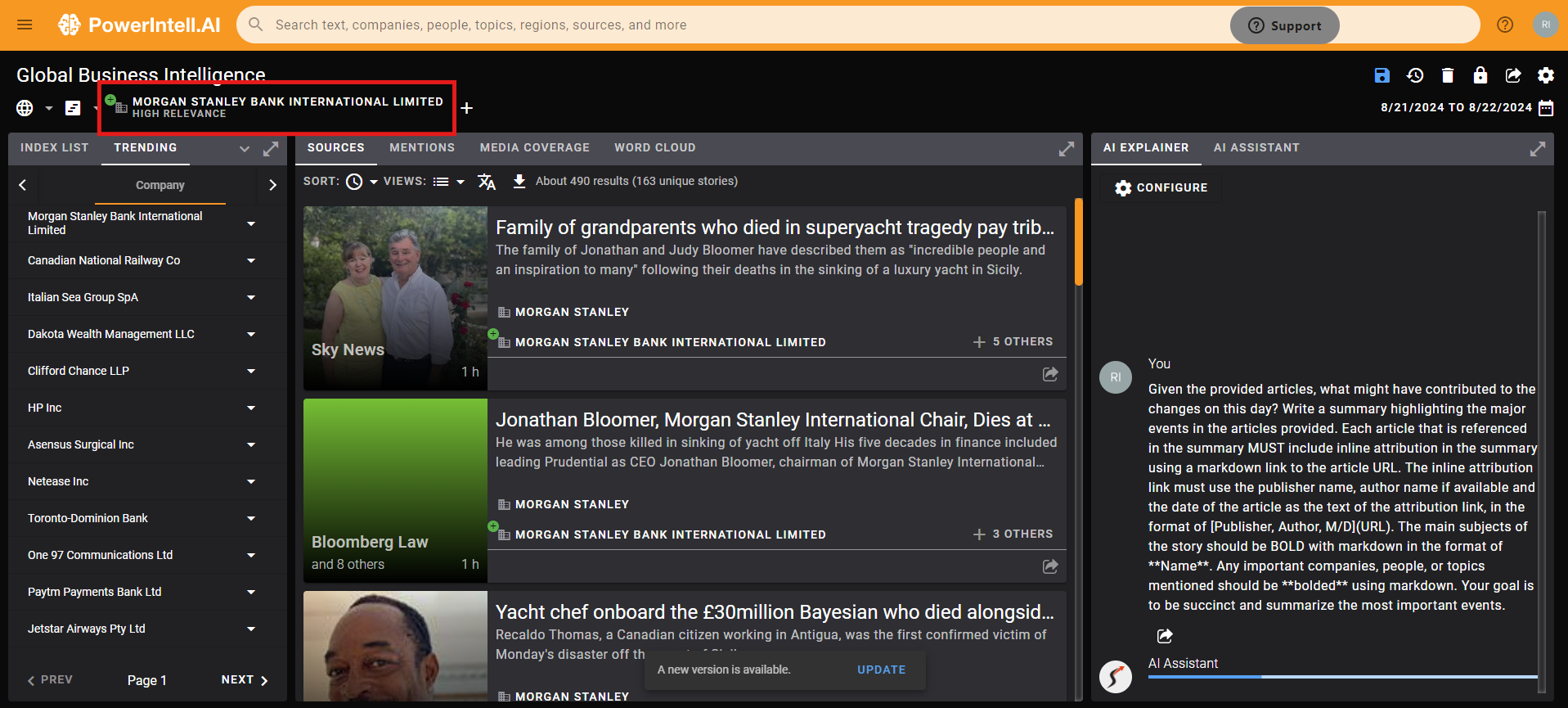This screenshot has height=708, width=1568.
Task: Open Sky News article thumbnail
Action: pos(395,298)
